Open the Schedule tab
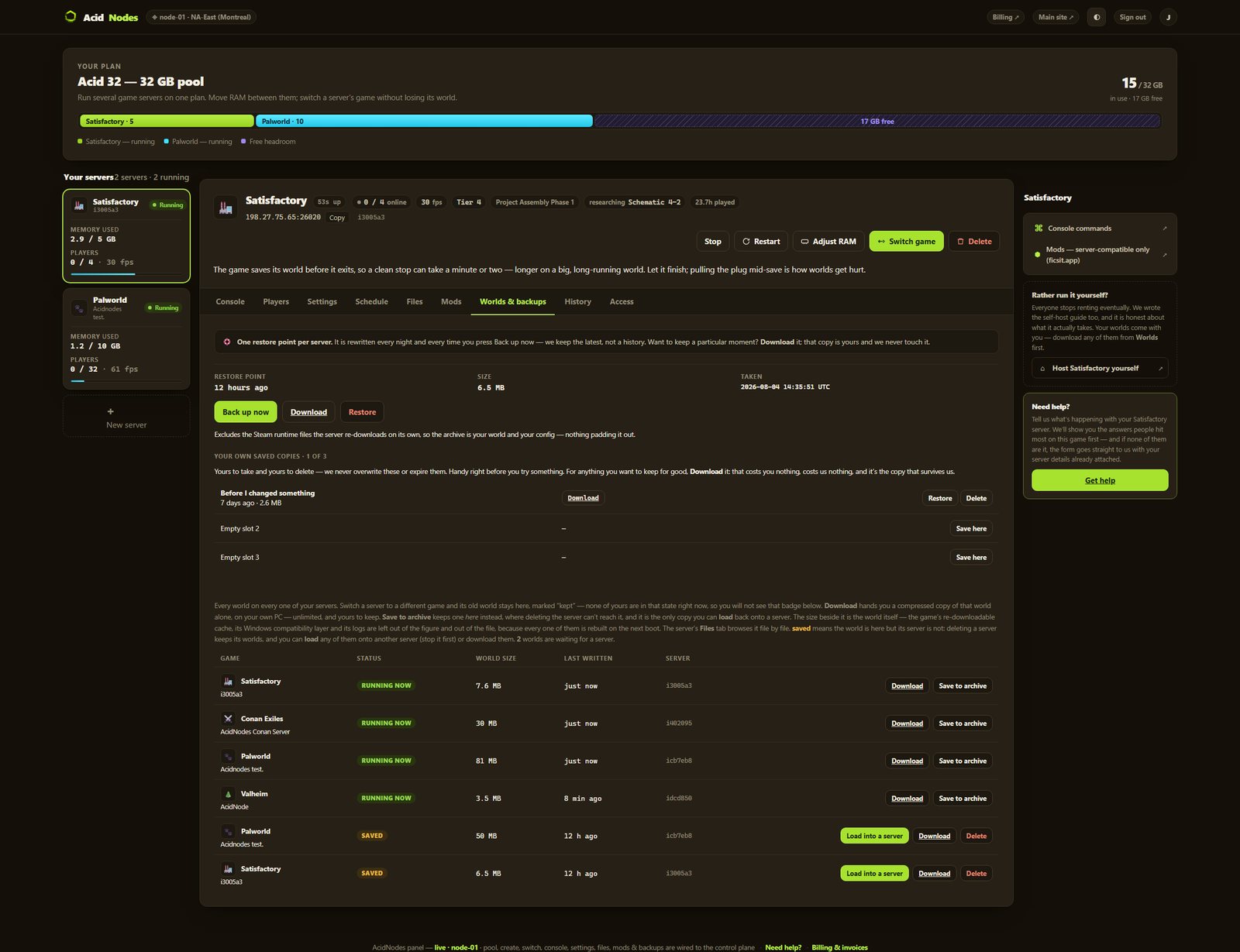The height and width of the screenshot is (952, 1240). tap(372, 302)
